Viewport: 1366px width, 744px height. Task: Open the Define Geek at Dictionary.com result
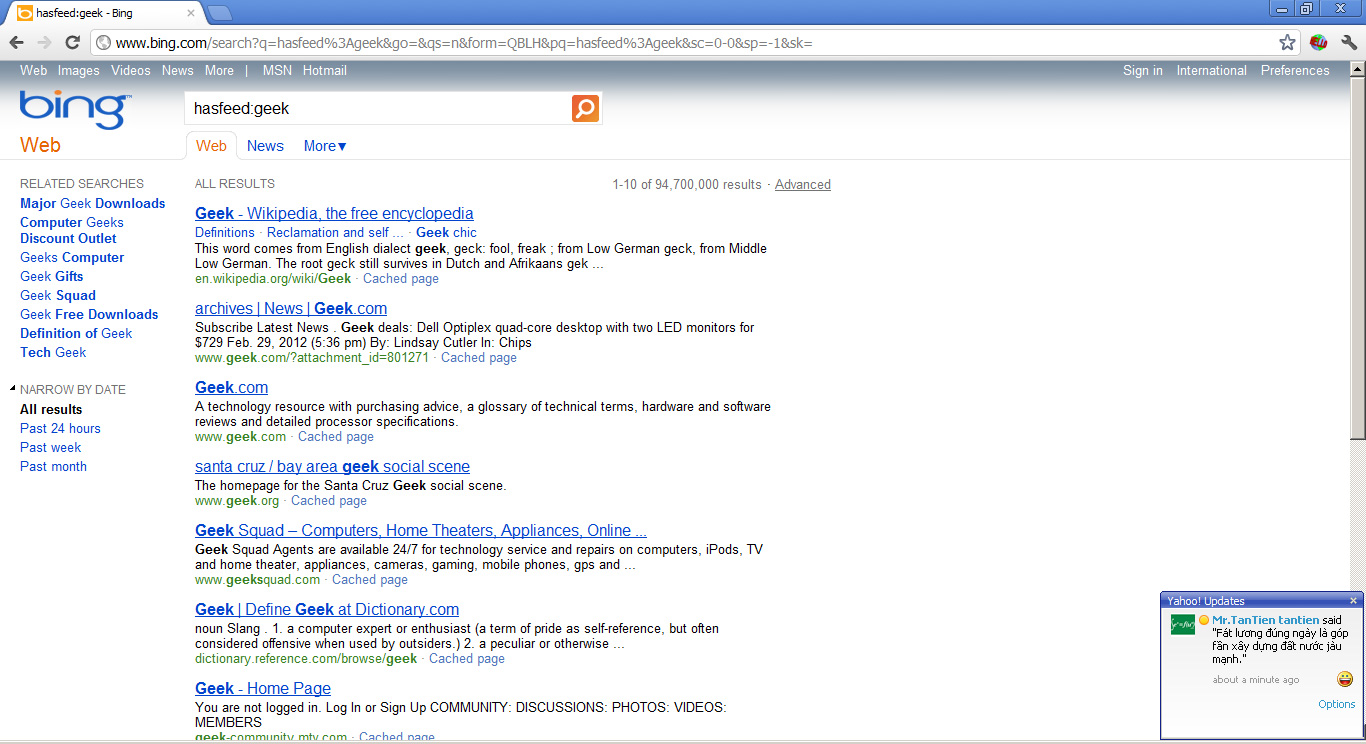coord(327,610)
